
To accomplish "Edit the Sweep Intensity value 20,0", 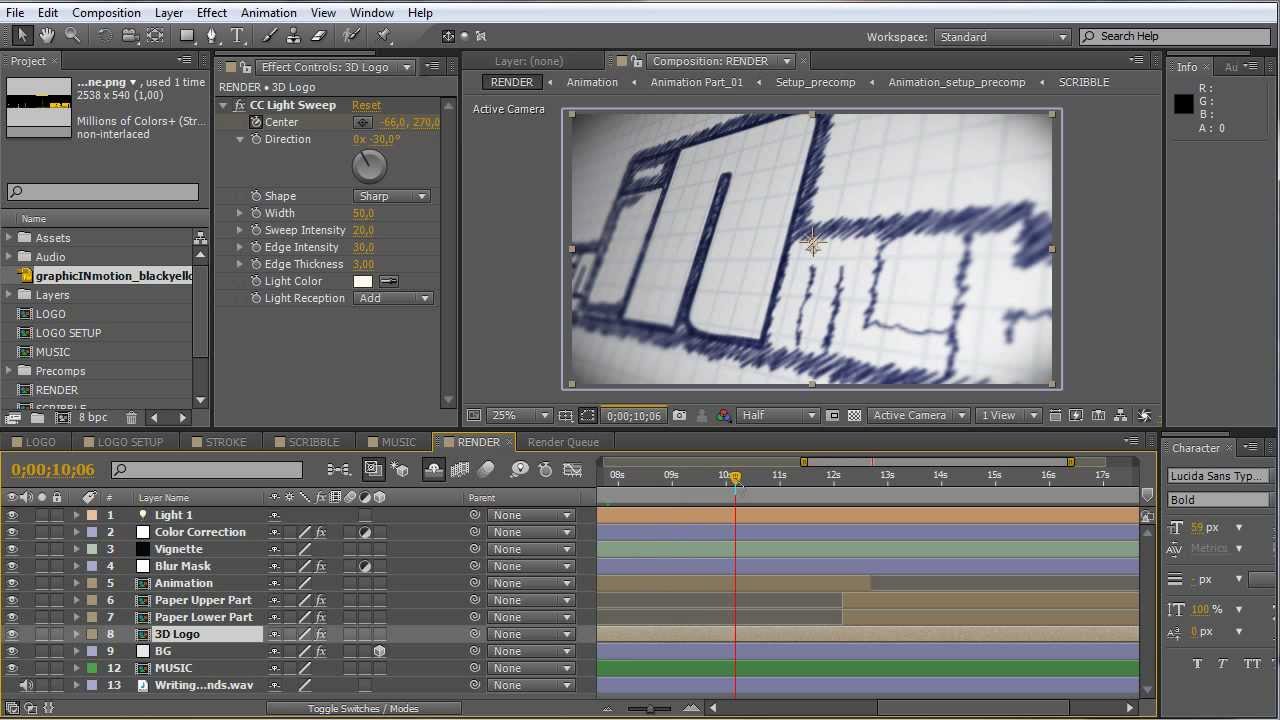I will [363, 230].
